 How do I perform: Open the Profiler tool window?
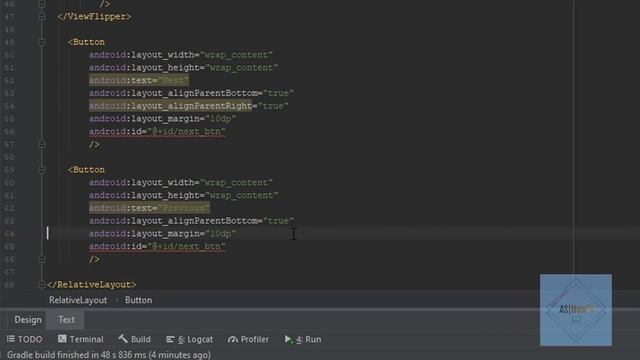[248, 339]
